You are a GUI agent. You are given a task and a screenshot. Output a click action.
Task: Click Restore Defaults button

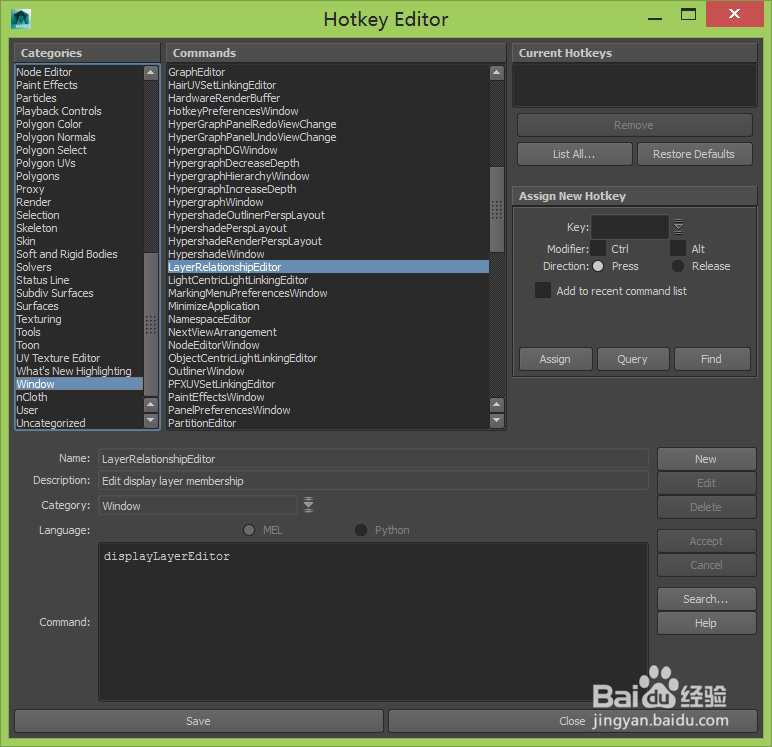(x=694, y=154)
